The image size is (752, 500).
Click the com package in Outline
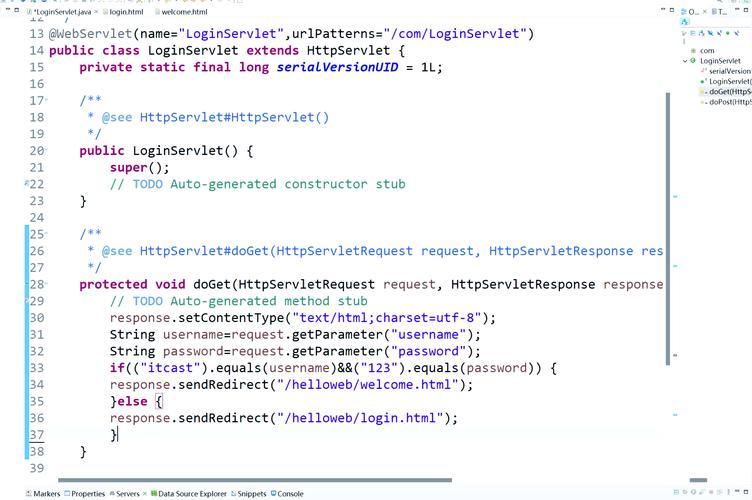click(706, 50)
